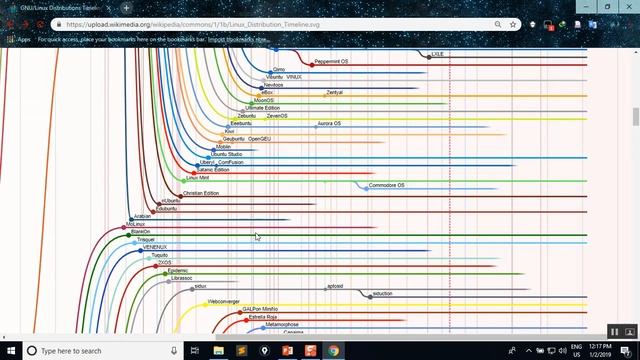The height and width of the screenshot is (360, 640).
Task: Select the GNU/Linux Distributions Timeline tab
Action: click(60, 8)
